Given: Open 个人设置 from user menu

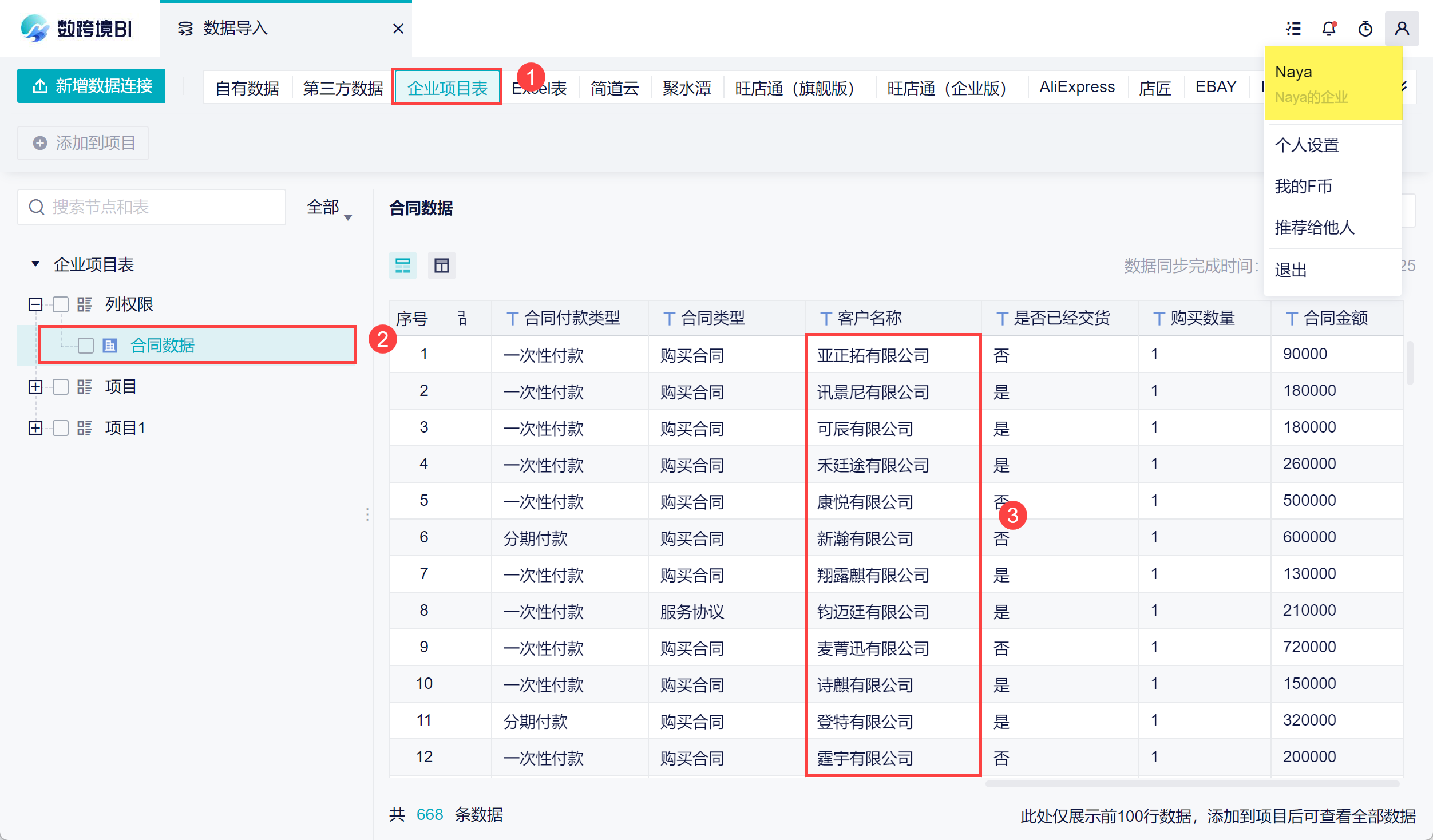Looking at the screenshot, I should point(1333,145).
